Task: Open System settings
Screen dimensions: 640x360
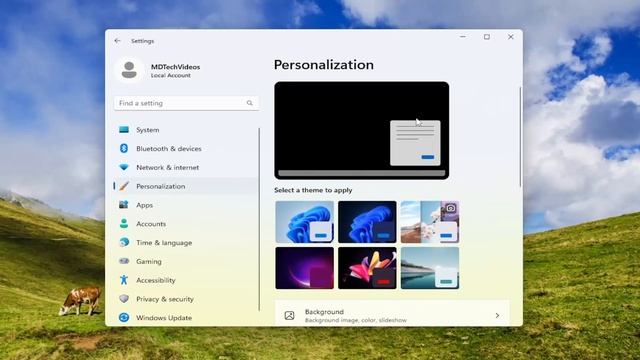Action: coord(186,130)
